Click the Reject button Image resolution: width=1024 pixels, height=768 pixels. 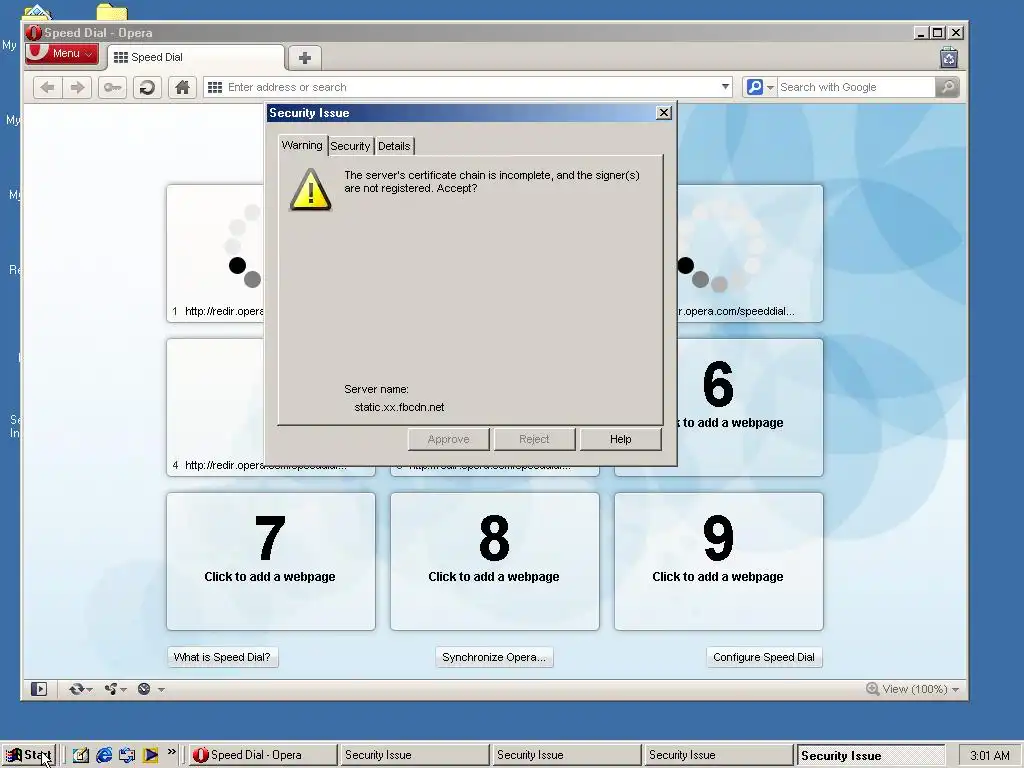534,440
